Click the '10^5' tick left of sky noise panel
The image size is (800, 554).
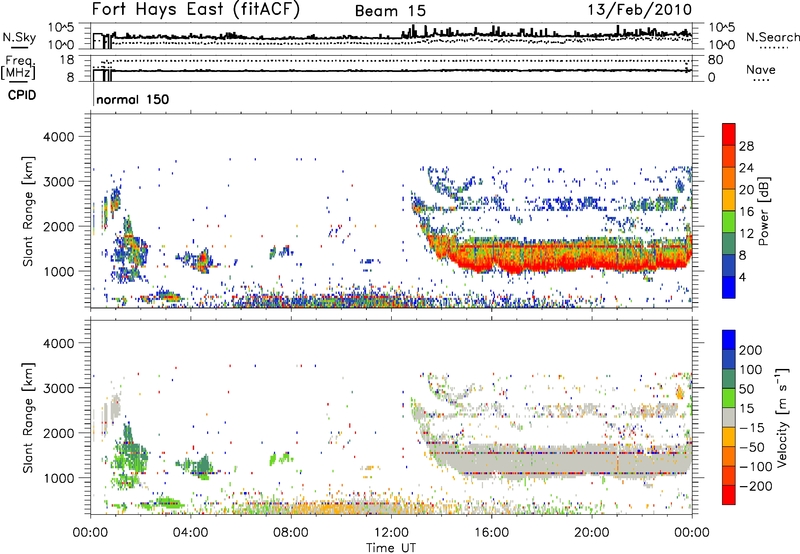[61, 27]
